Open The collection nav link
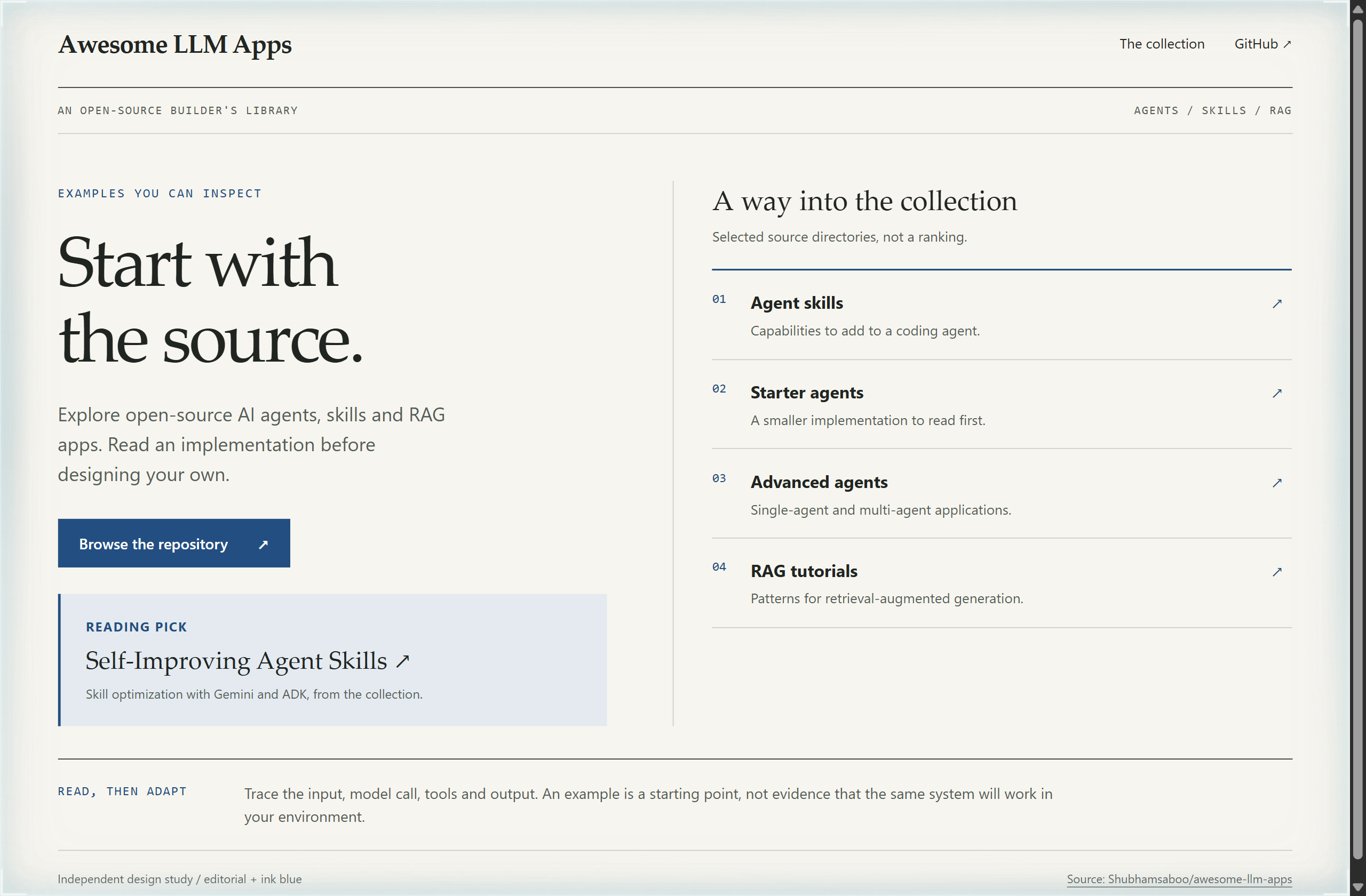1366x896 pixels. pos(1162,44)
